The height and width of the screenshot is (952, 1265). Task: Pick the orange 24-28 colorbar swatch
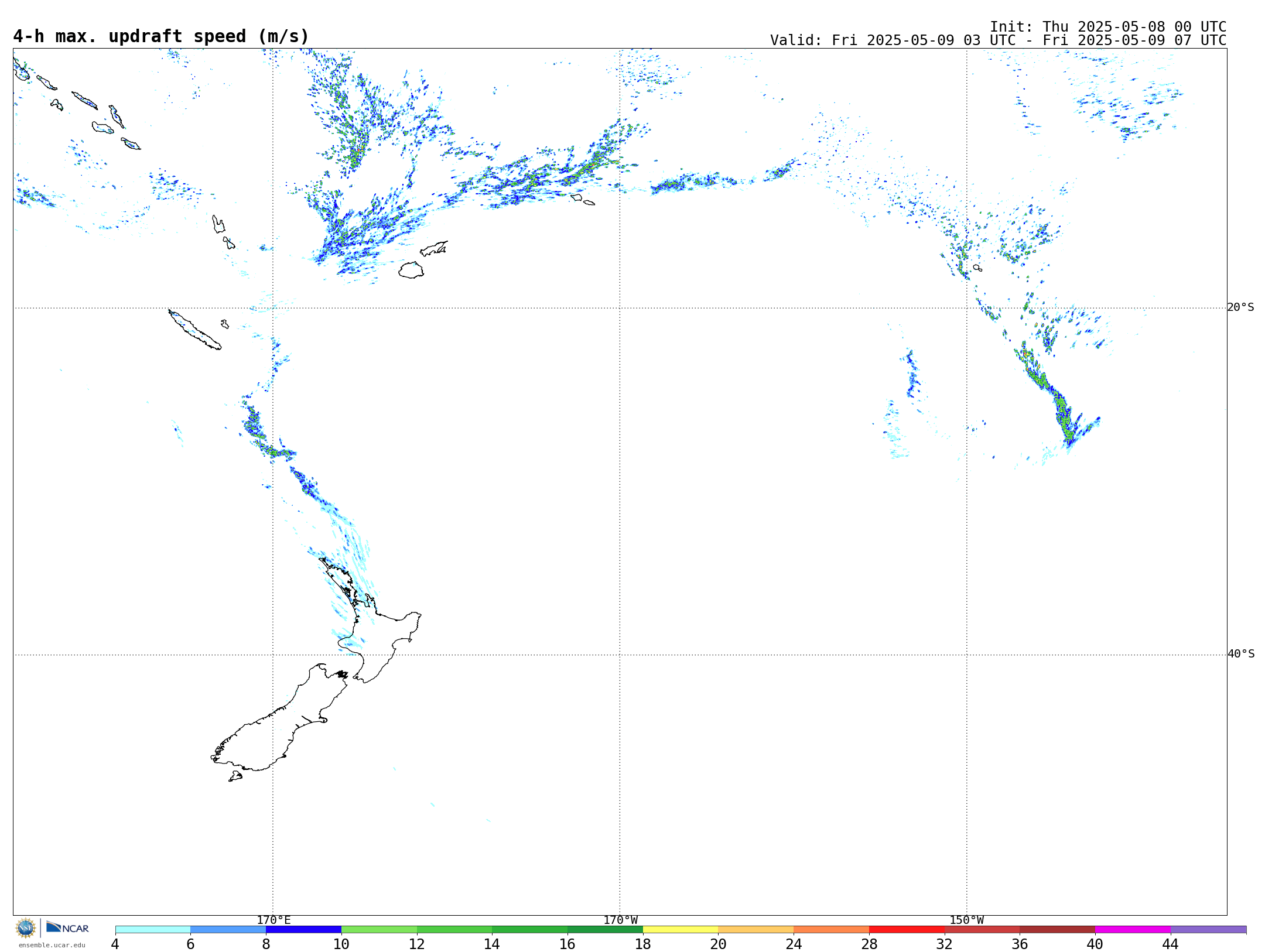(x=831, y=930)
